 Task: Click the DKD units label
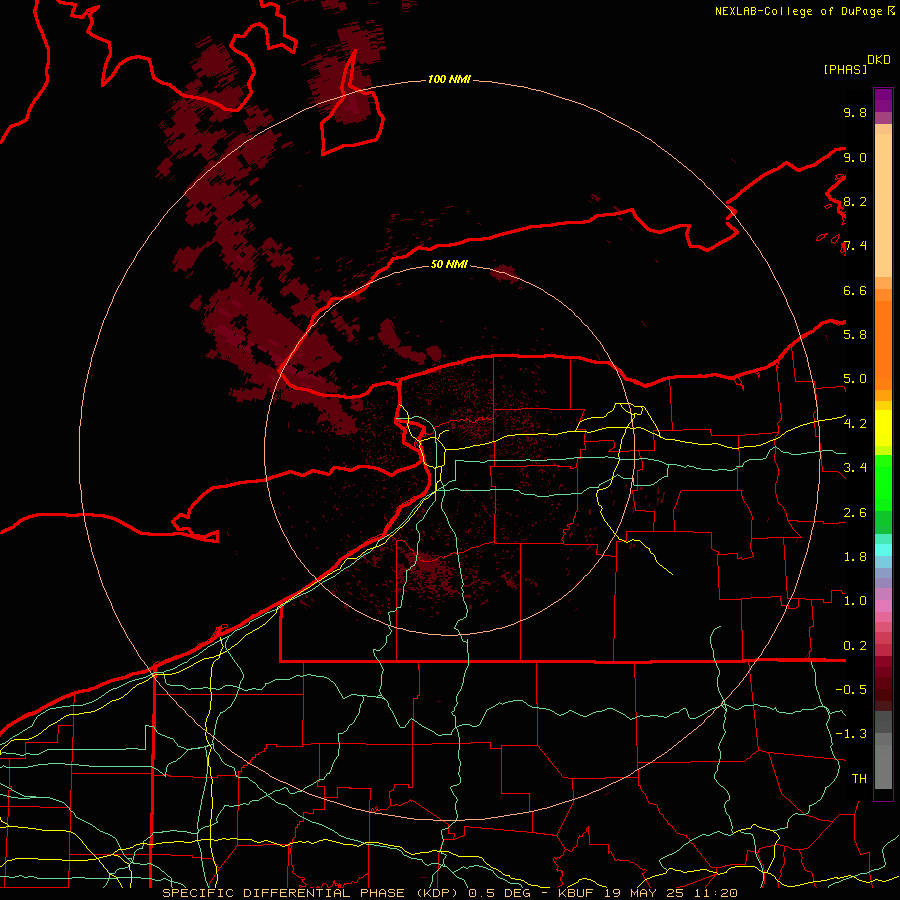(879, 60)
